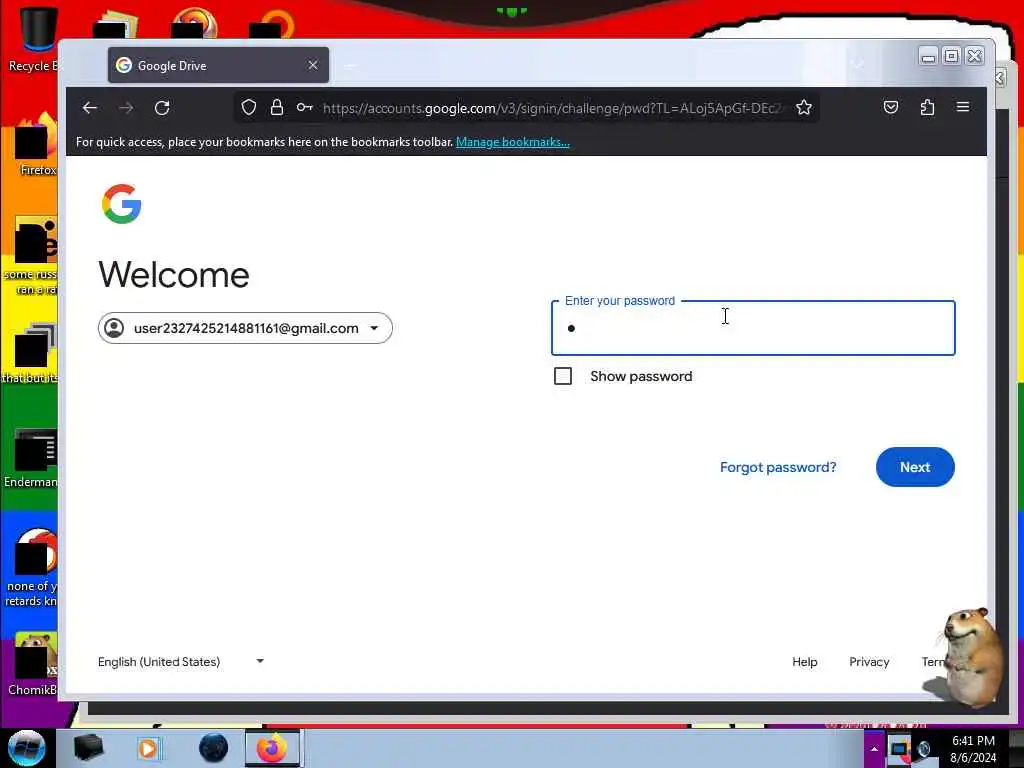This screenshot has width=1024, height=768.
Task: Open the Manage bookmarks link
Action: point(513,142)
